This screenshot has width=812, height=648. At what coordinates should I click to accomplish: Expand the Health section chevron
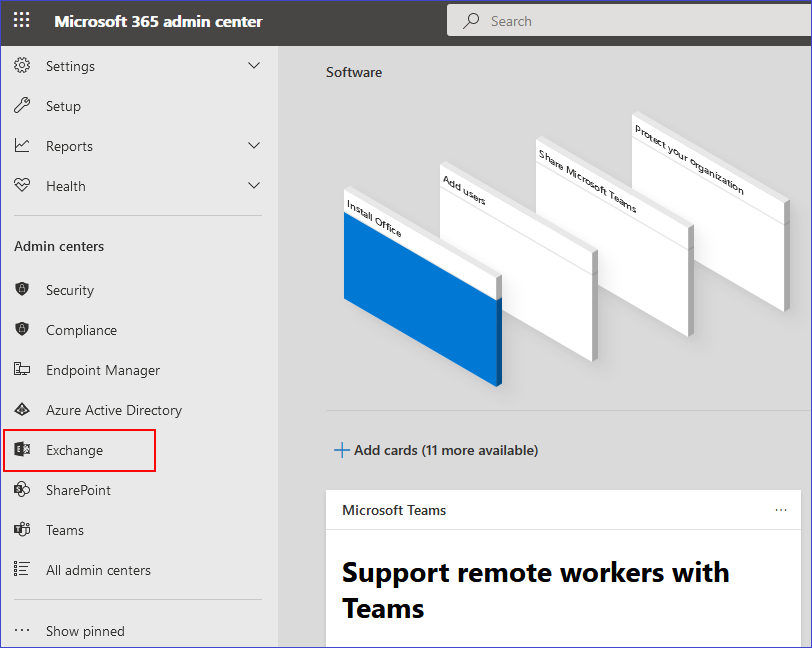(x=254, y=186)
